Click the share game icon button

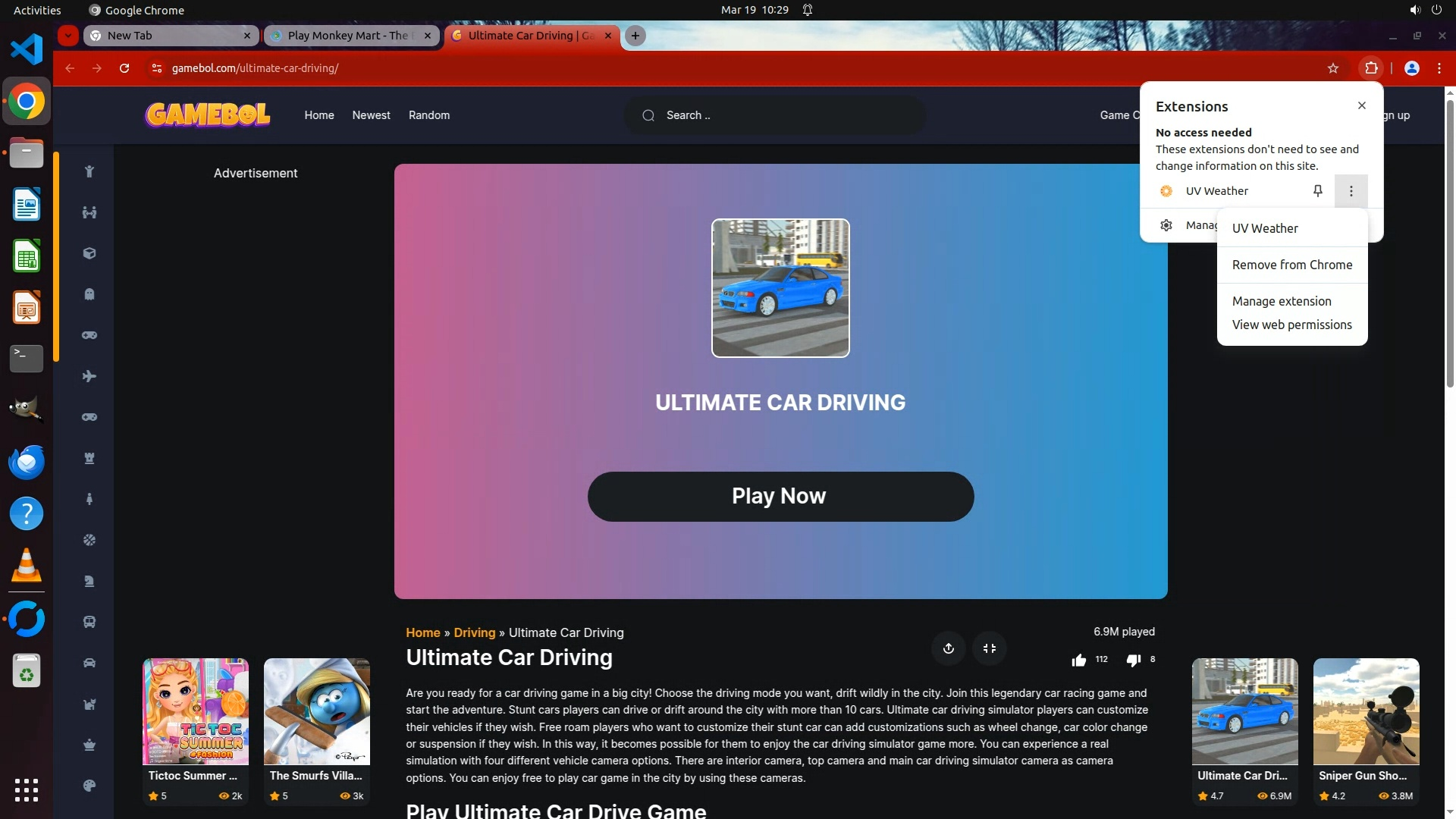948,648
